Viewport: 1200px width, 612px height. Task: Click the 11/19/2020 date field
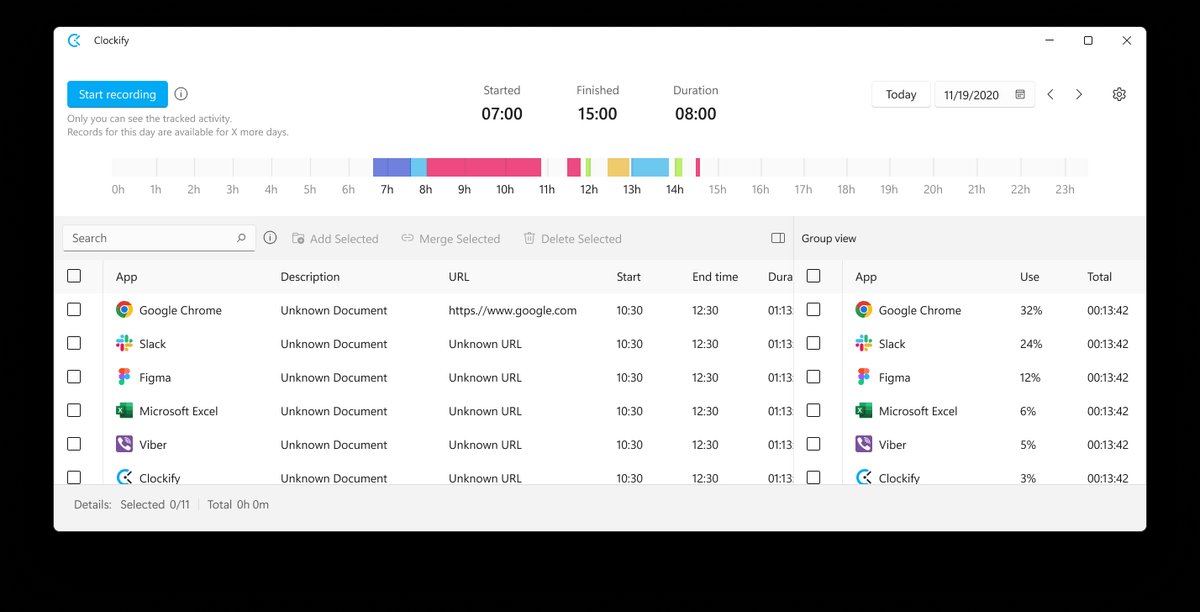[985, 94]
